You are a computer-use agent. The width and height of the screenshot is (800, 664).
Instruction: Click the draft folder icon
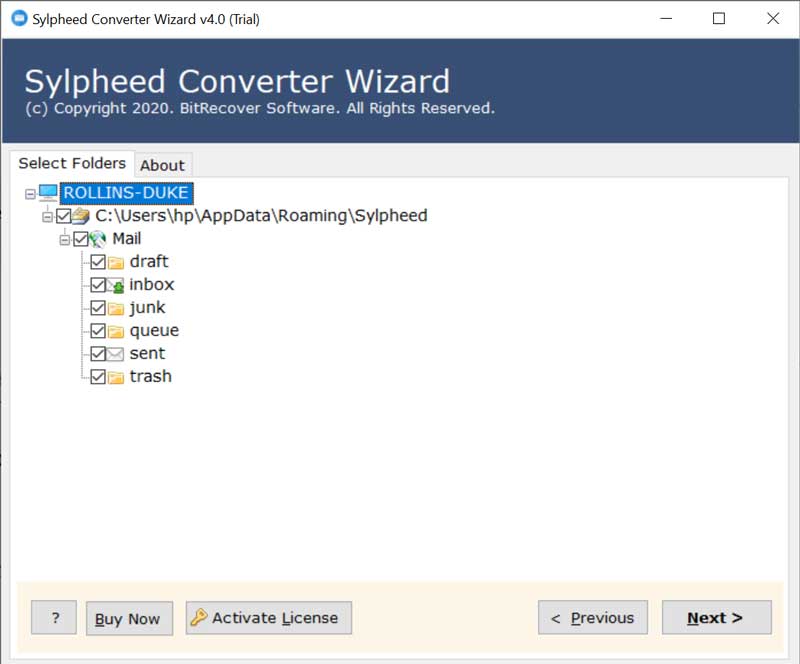[x=116, y=262]
